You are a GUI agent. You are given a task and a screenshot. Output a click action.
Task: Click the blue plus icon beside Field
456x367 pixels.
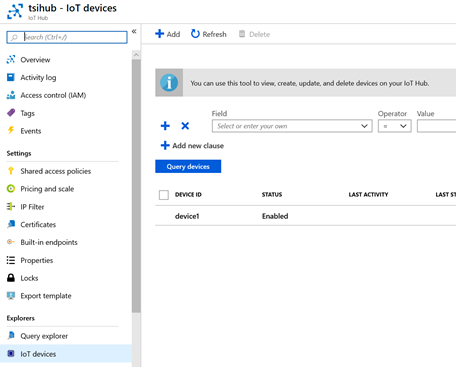pyautogui.click(x=165, y=126)
